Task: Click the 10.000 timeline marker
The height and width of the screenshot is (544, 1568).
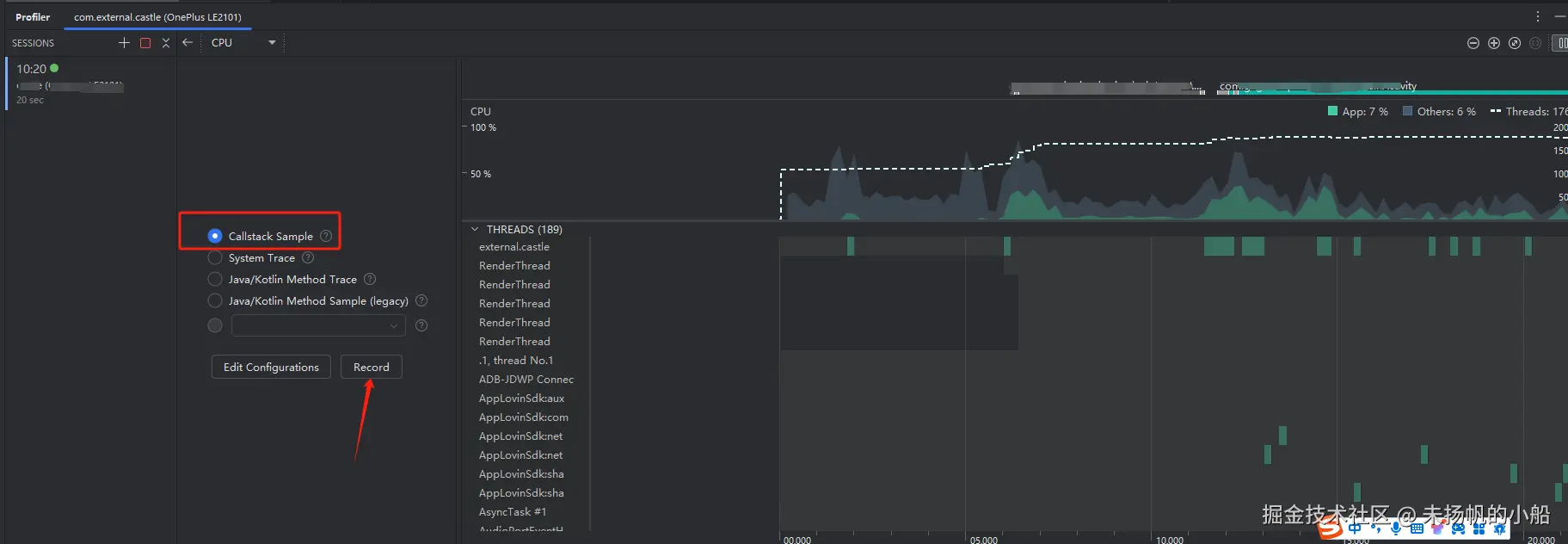Action: click(x=1170, y=540)
